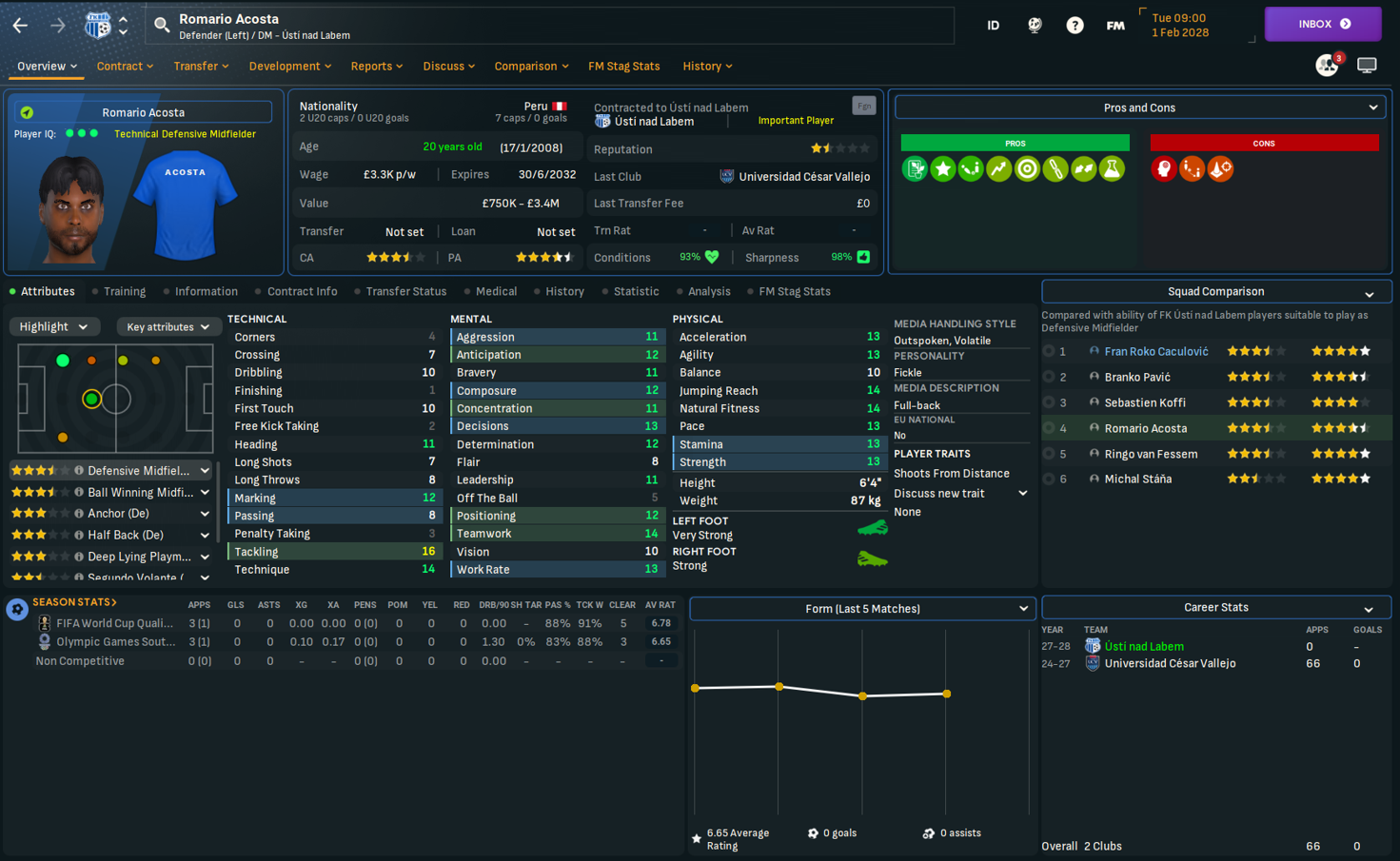Click the green arrow icon beside Romario Acosta
The width and height of the screenshot is (1400, 861).
(27, 112)
